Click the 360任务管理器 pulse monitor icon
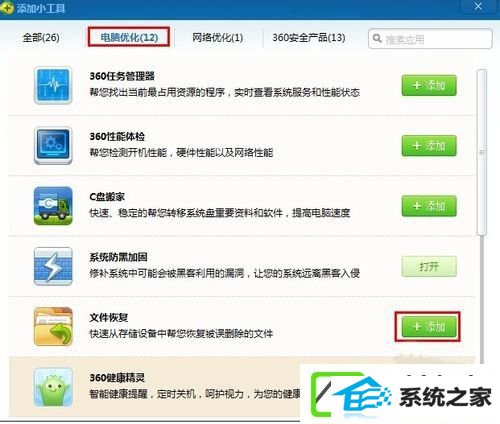The width and height of the screenshot is (500, 424). point(53,85)
